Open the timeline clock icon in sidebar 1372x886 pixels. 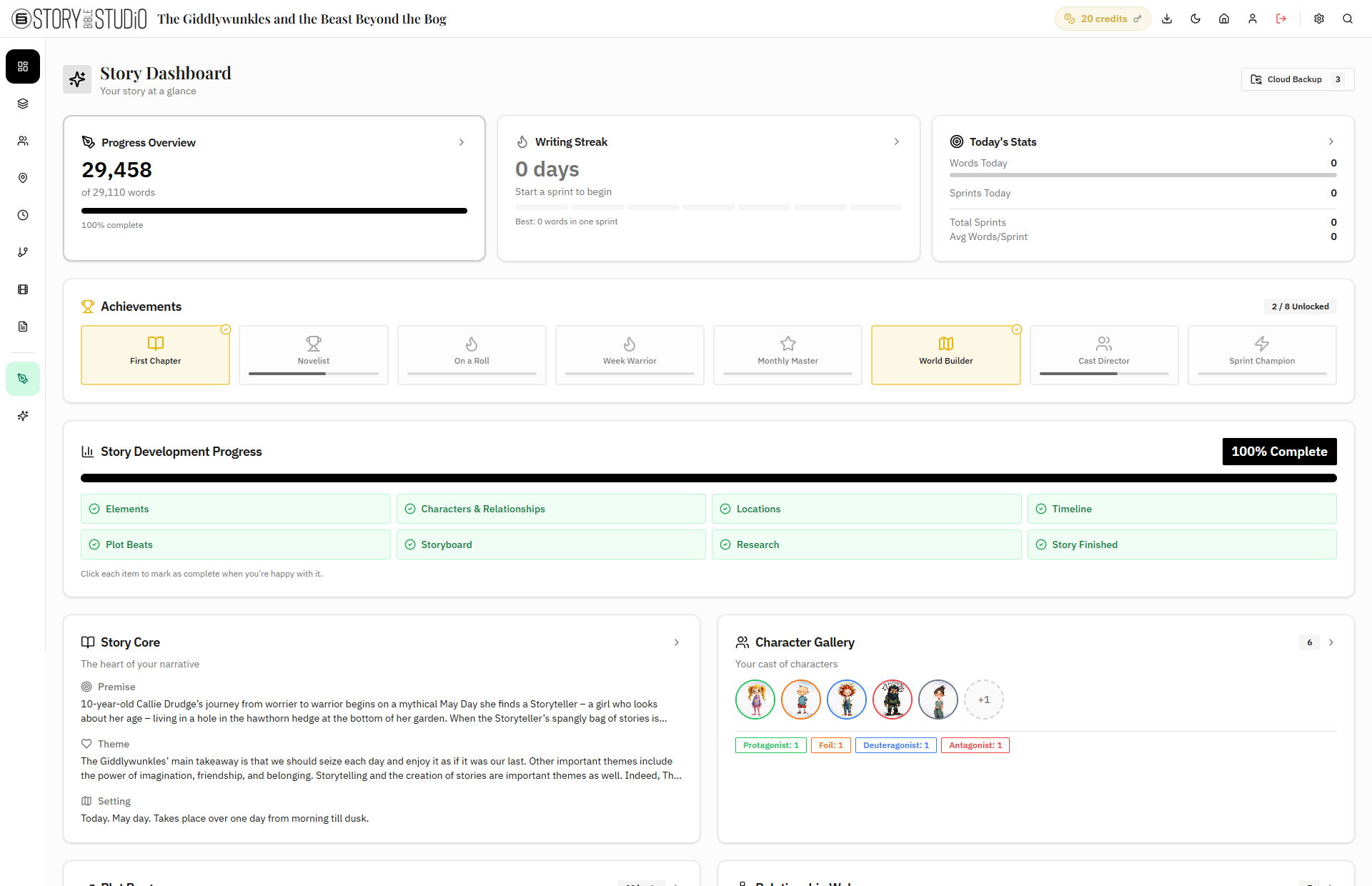point(23,215)
